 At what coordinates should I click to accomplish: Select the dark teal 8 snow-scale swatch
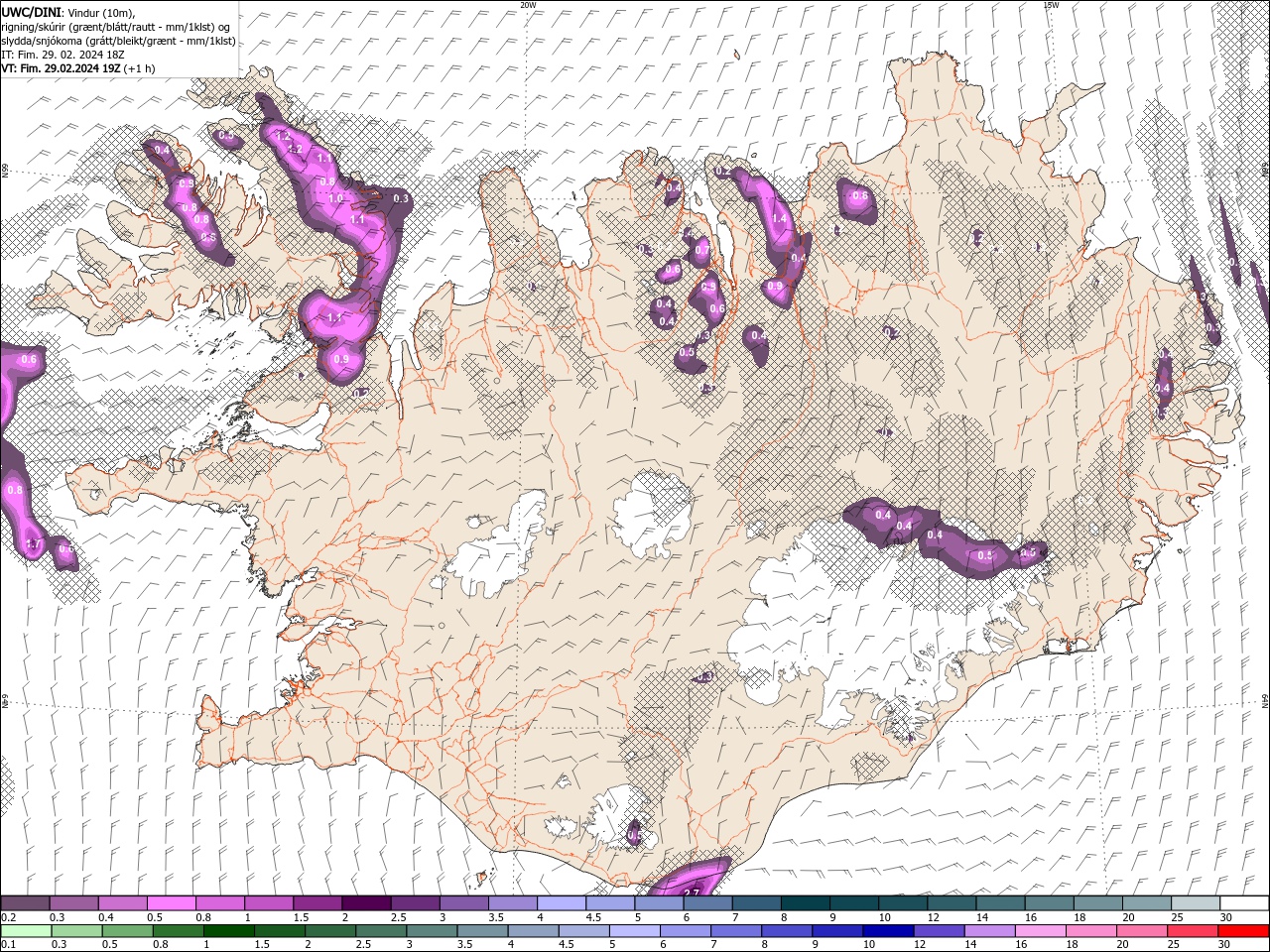coord(805,903)
